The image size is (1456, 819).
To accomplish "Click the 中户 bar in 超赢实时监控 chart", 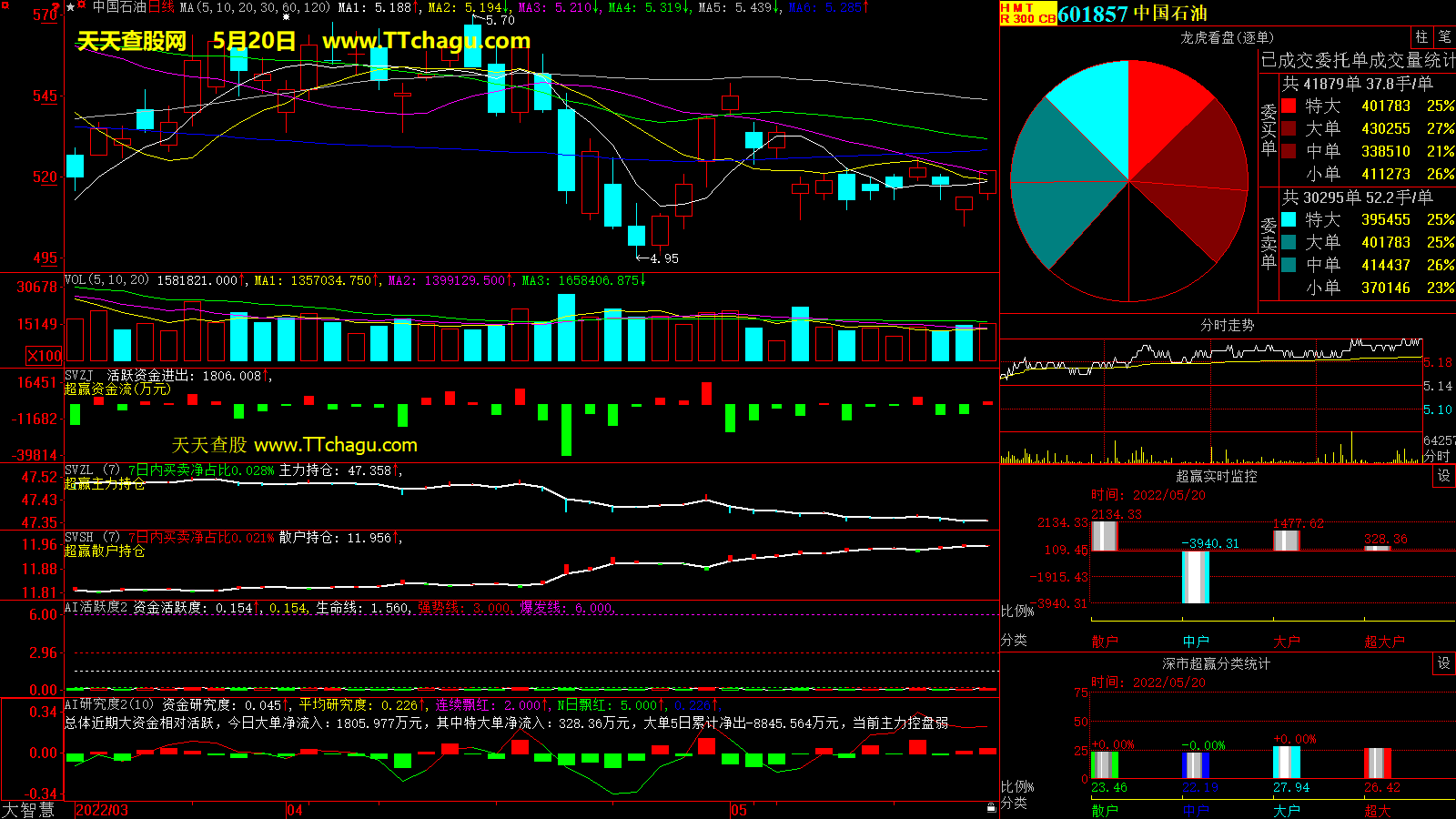I will coord(1195,576).
